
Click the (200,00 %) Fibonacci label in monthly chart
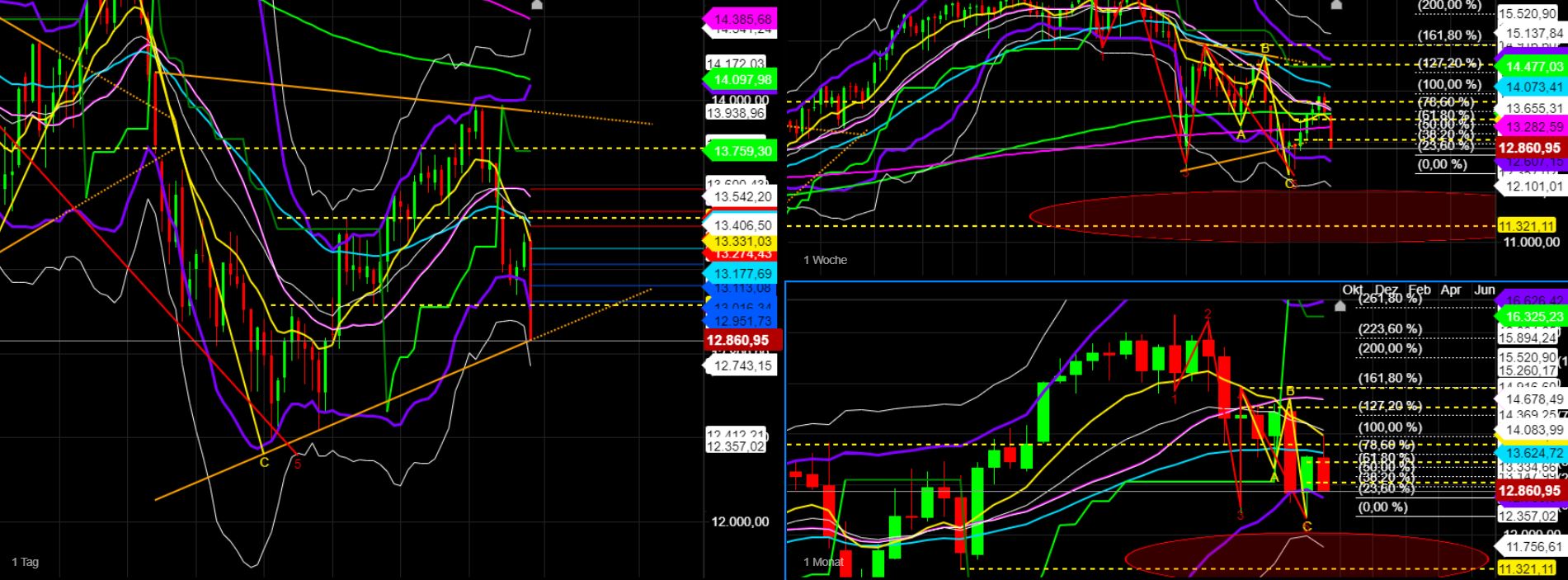click(x=1391, y=348)
